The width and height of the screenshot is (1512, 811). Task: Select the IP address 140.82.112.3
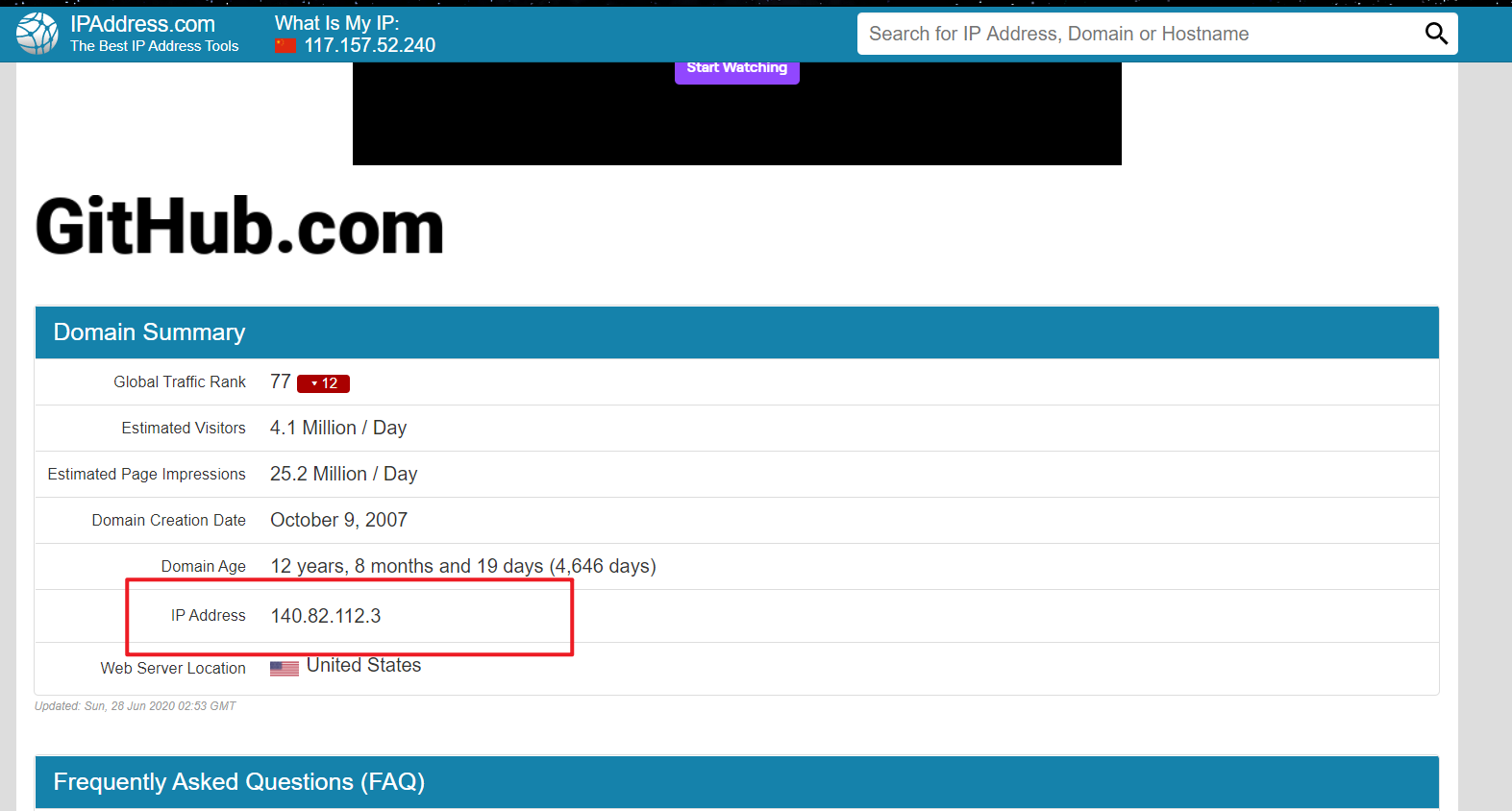326,616
